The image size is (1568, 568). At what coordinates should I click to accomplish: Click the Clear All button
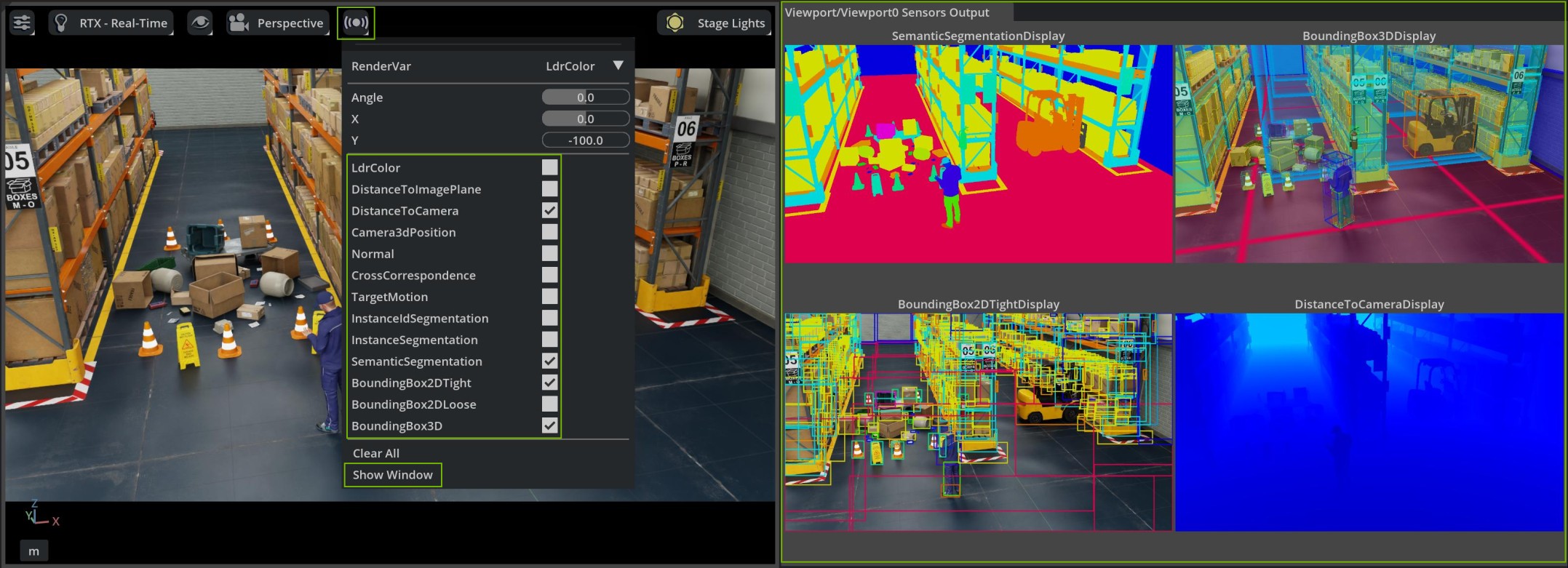tap(376, 453)
